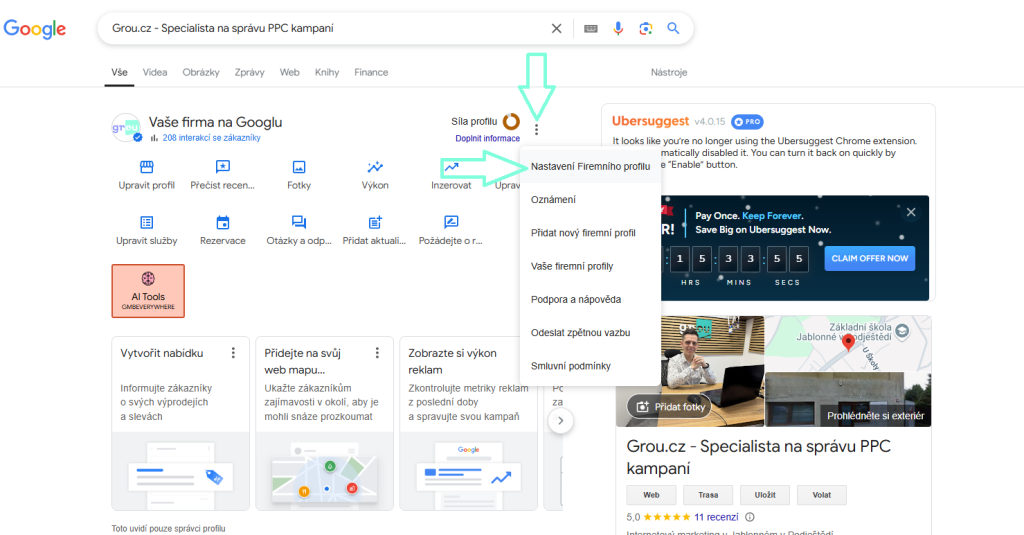This screenshot has height=535, width=1024.
Task: Click the Trasa directions button
Action: click(708, 495)
